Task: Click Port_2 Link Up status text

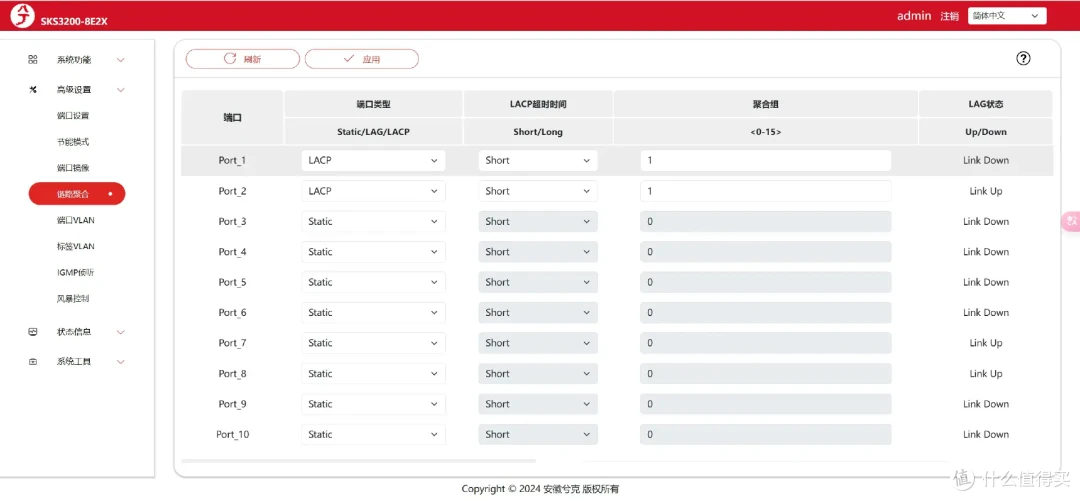Action: (986, 191)
